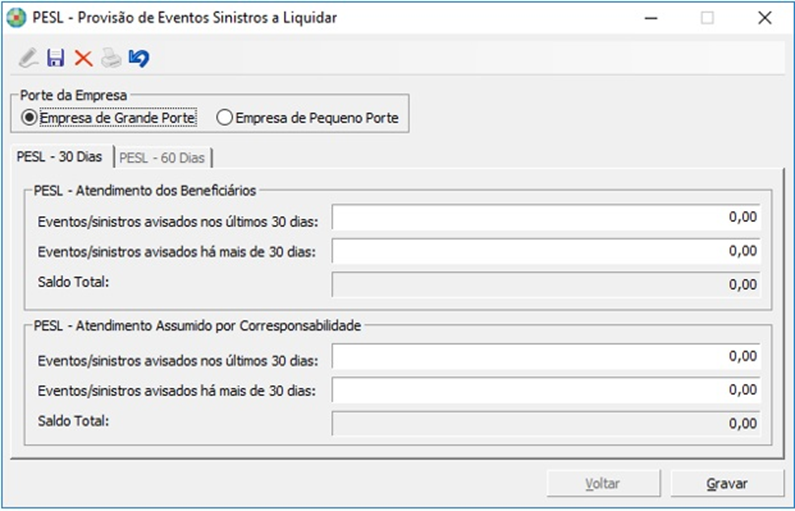Viewport: 795px width, 511px height.
Task: Focus Beneficiários há mais de 30 dias field
Action: [546, 251]
